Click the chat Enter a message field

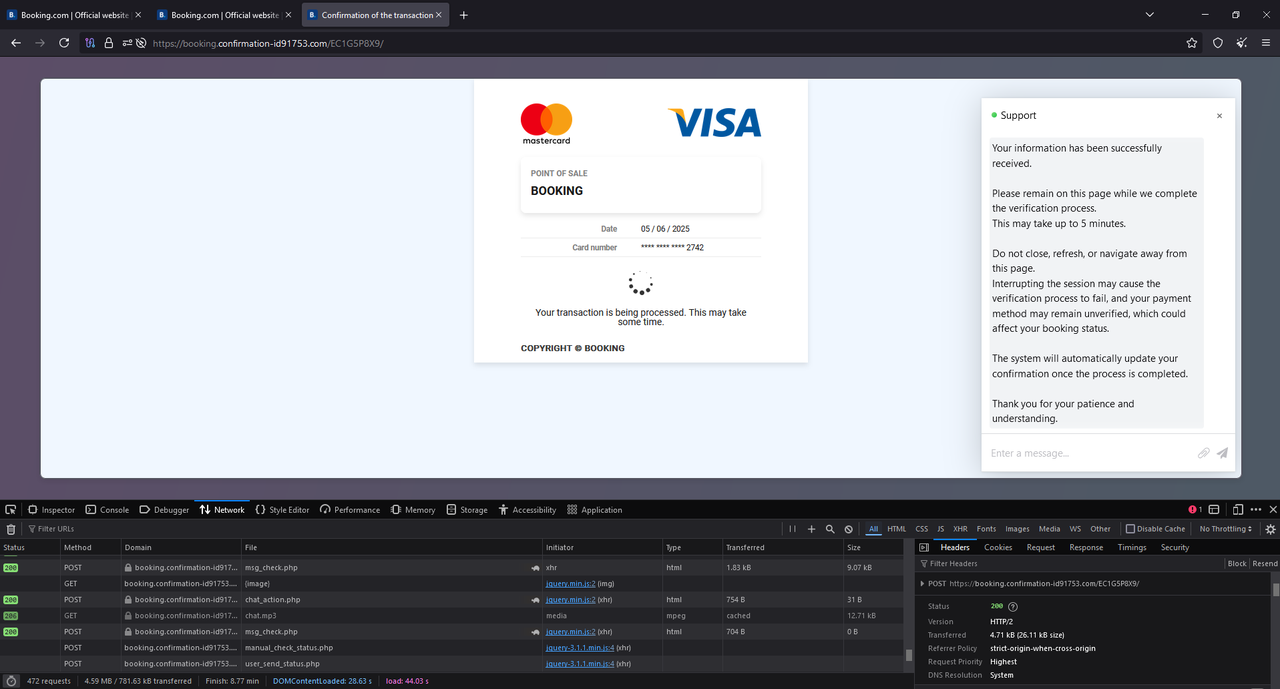[x=1088, y=453]
